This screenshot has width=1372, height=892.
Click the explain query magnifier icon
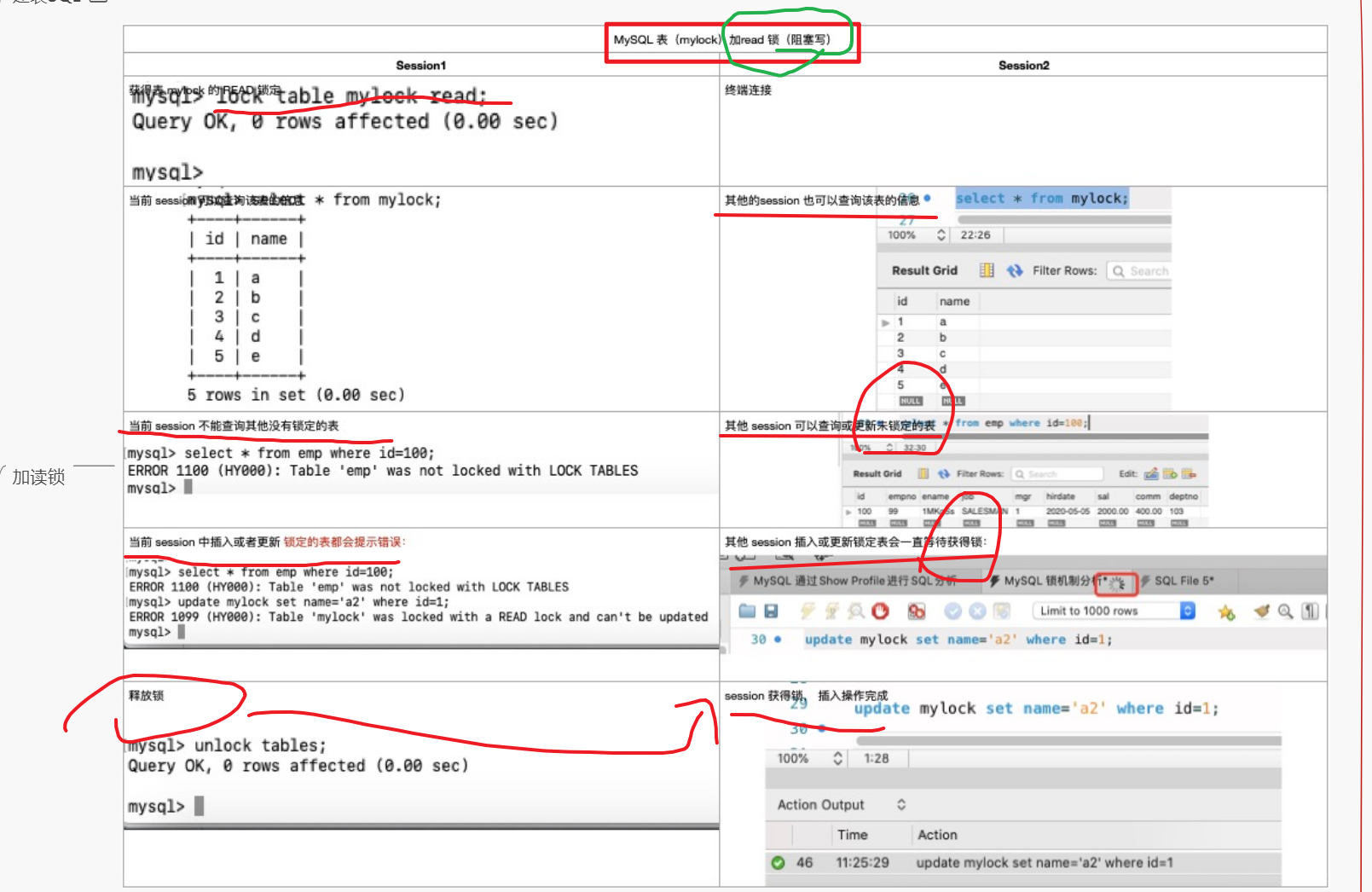856,611
